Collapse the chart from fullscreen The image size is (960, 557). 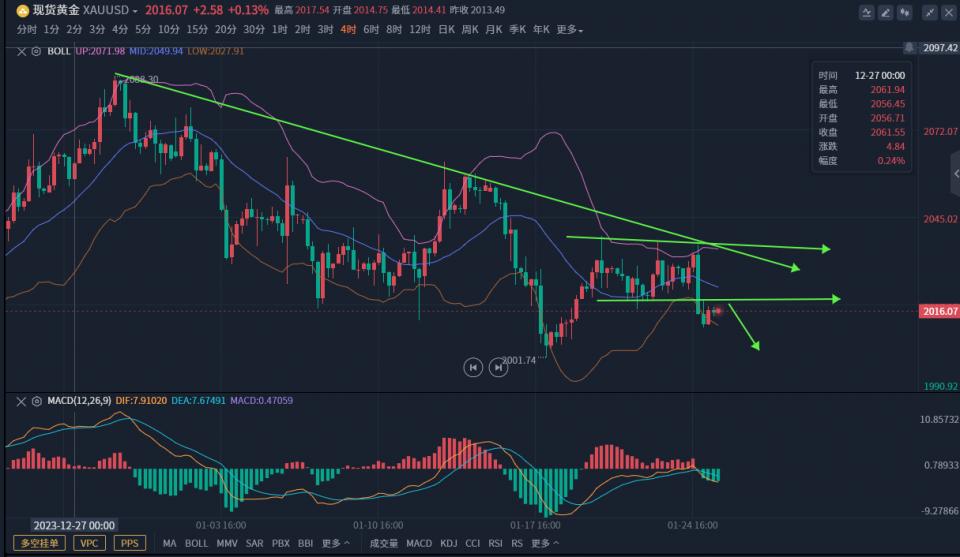930,13
